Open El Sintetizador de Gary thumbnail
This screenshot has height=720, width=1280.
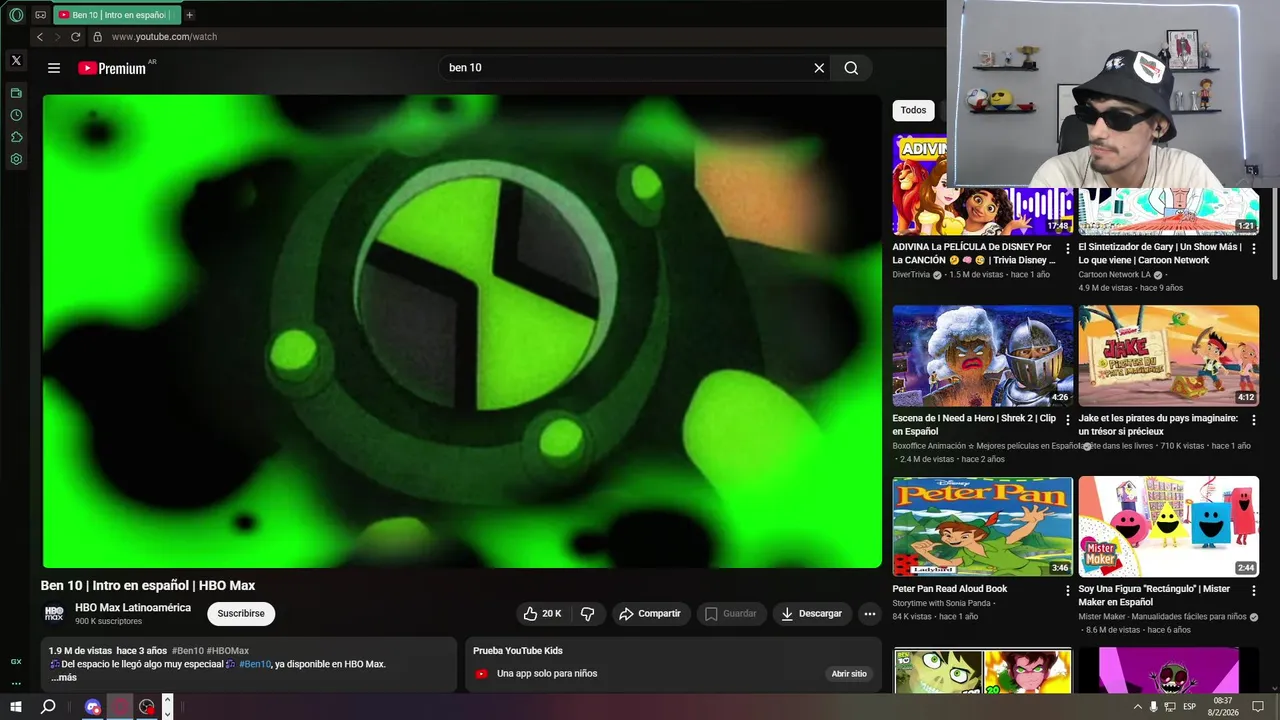[1168, 211]
